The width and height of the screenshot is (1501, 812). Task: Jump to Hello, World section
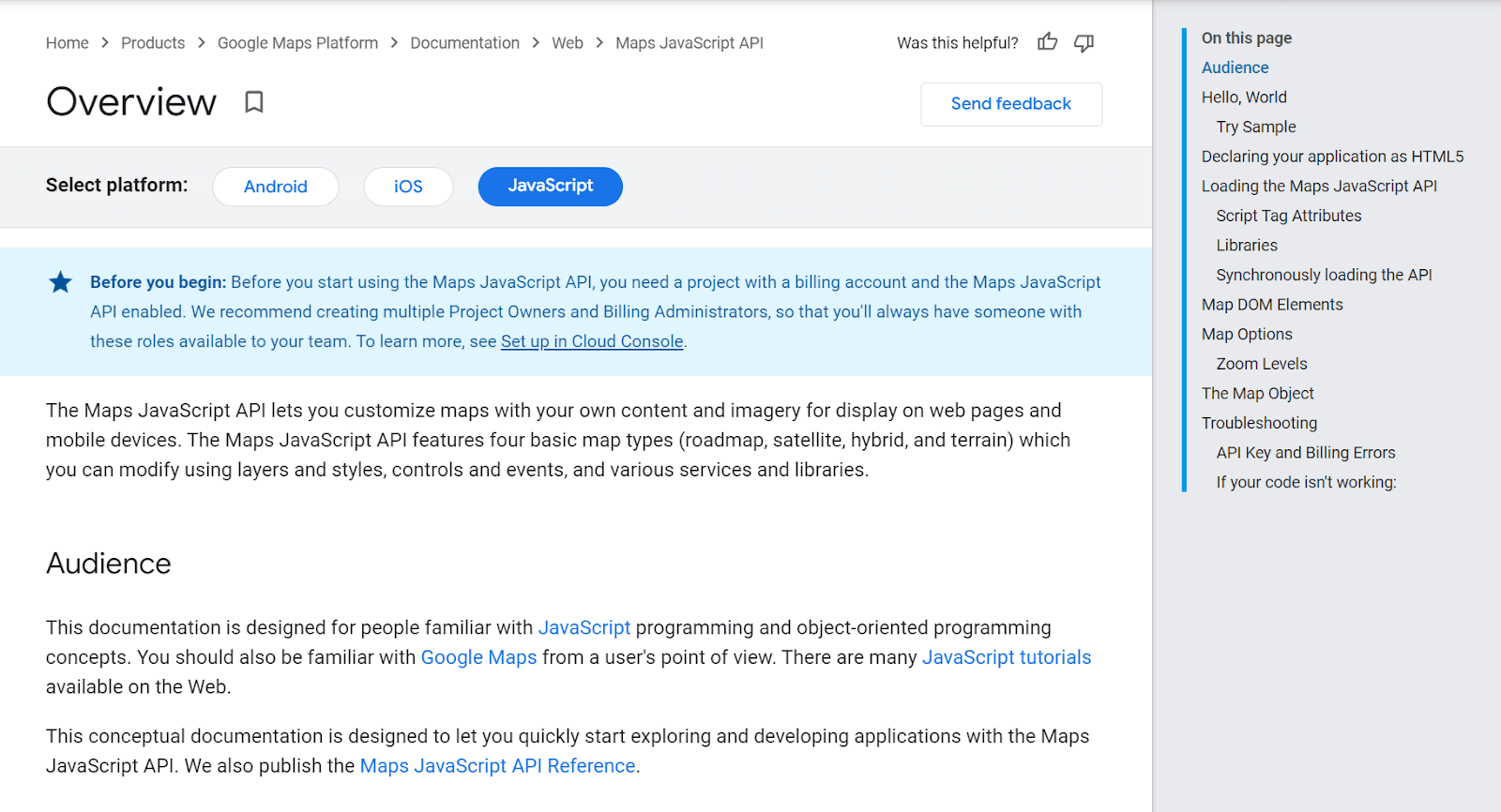click(x=1244, y=98)
